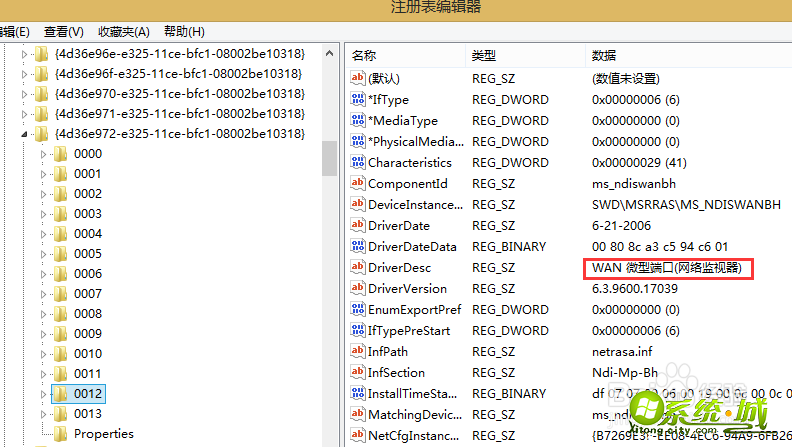This screenshot has width=792, height=447.
Task: Click the REG_BINARY type of DriverDateData
Action: [509, 246]
